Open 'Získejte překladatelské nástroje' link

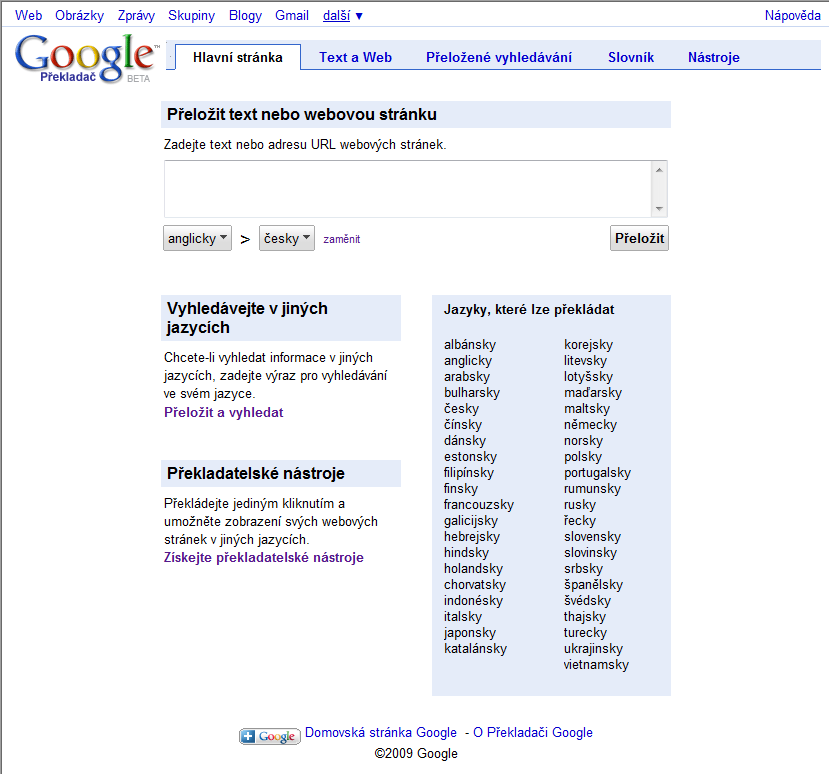[264, 557]
